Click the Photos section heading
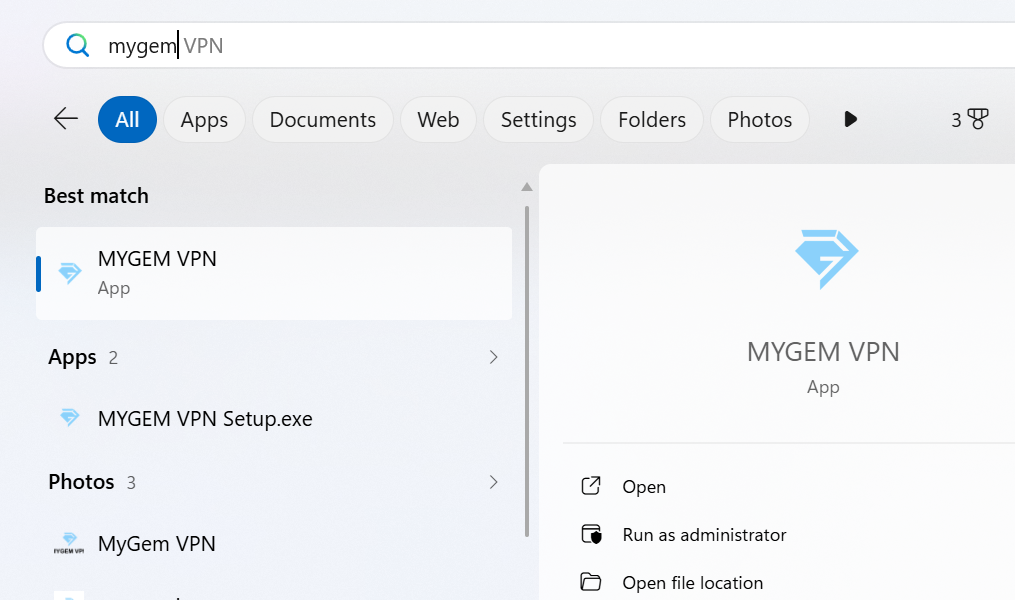Image resolution: width=1015 pixels, height=600 pixels. 81,482
